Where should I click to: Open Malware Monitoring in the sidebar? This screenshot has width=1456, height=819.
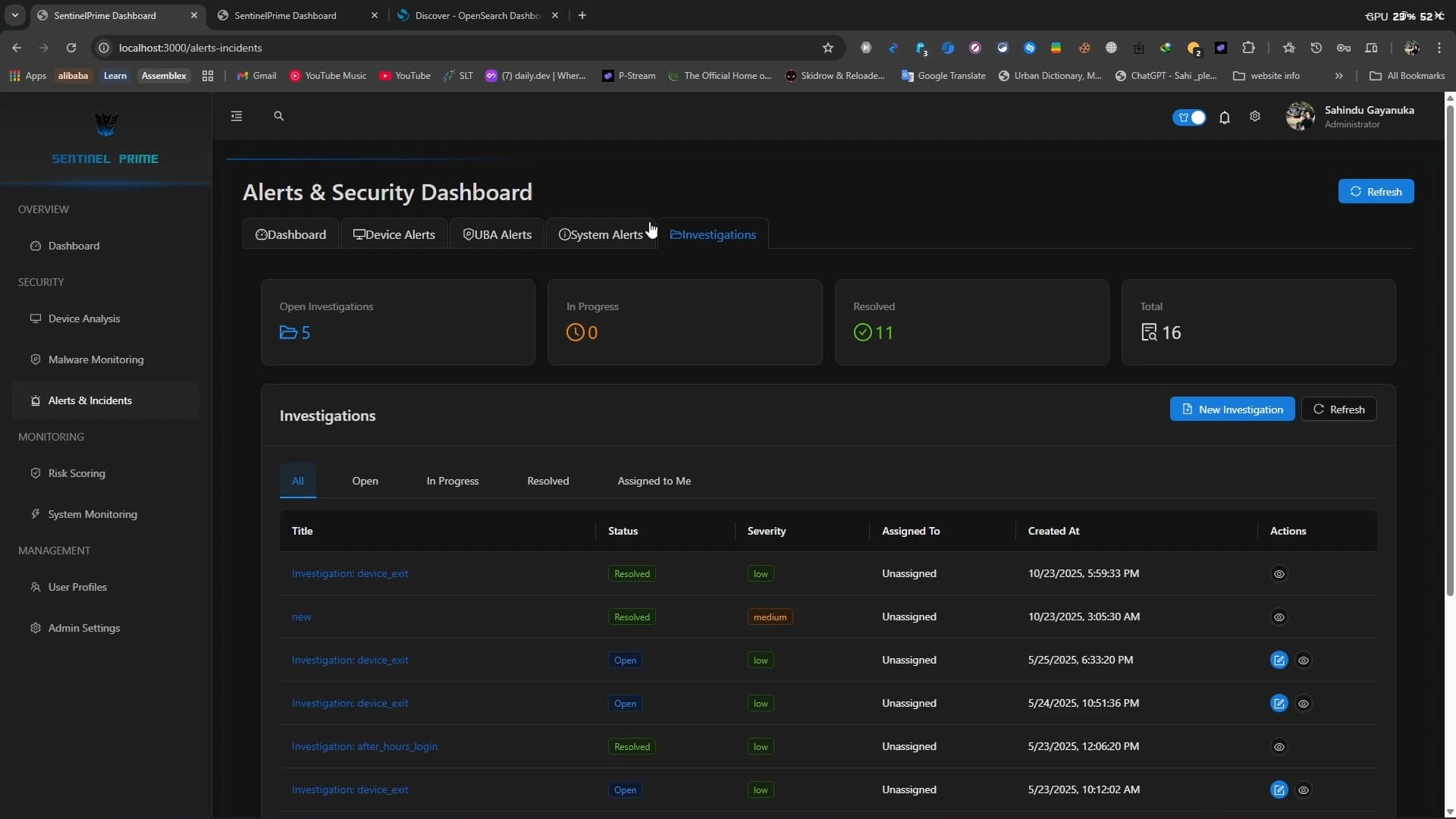[96, 359]
